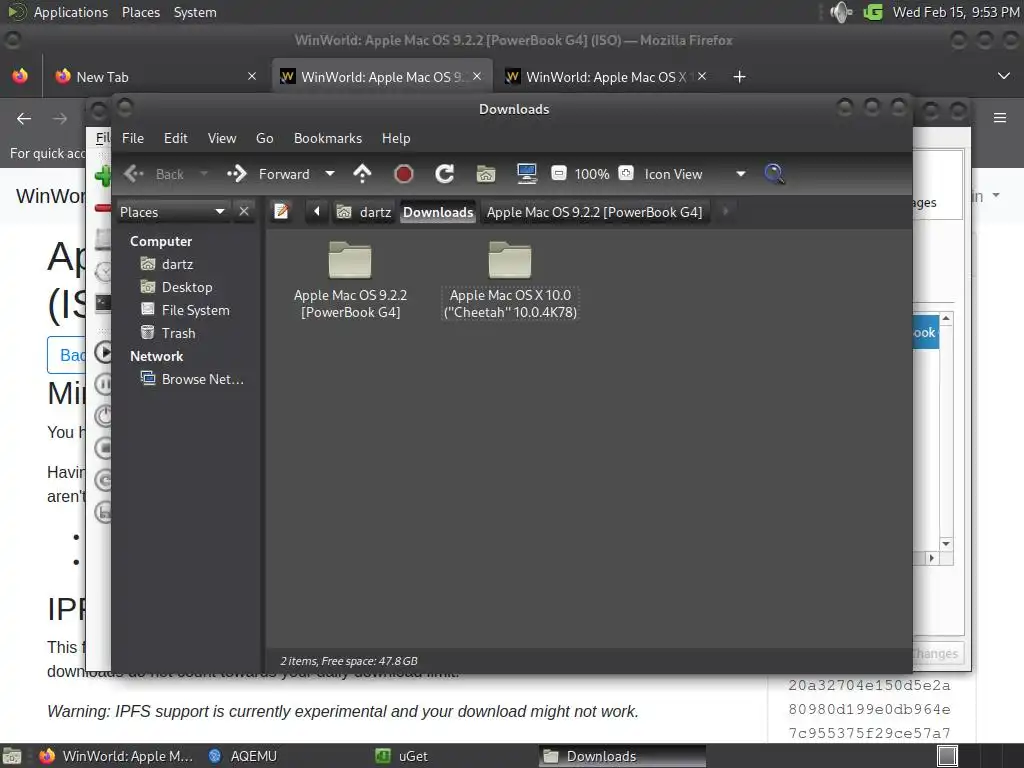Image resolution: width=1024 pixels, height=768 pixels.
Task: Close the WinWorld Mac OS X tab
Action: [701, 76]
